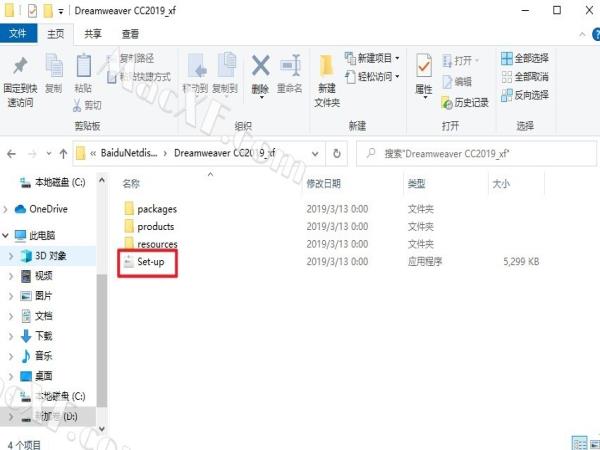Click the sidebar scroll up arrow
The image size is (600, 450).
pos(102,179)
